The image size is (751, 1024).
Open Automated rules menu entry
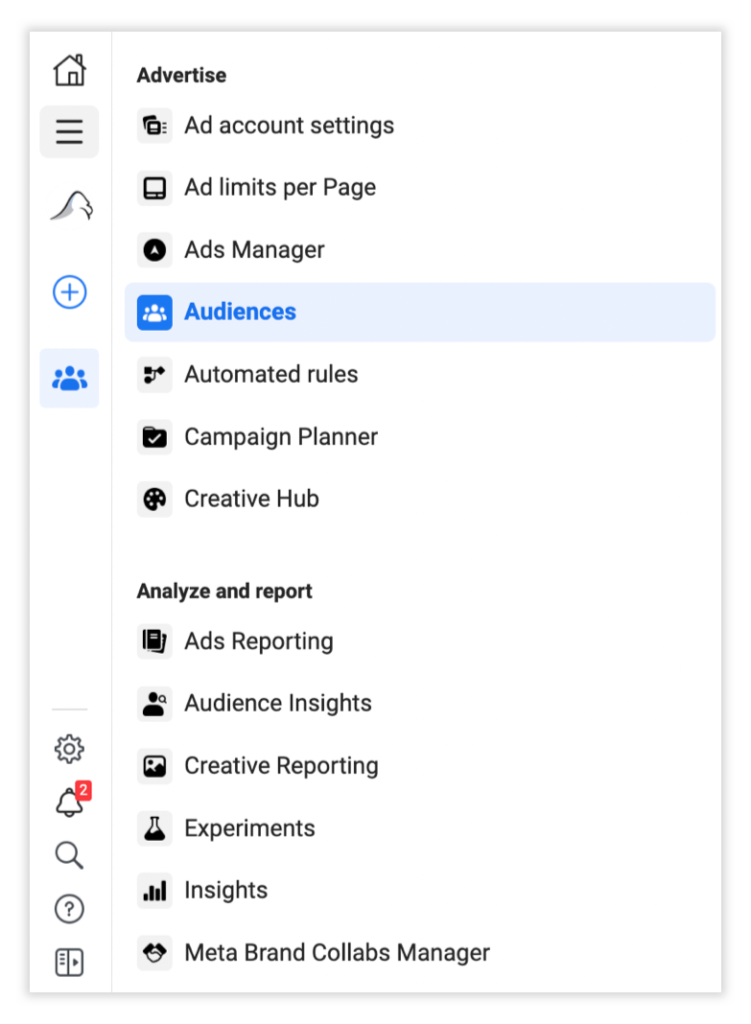click(x=271, y=375)
